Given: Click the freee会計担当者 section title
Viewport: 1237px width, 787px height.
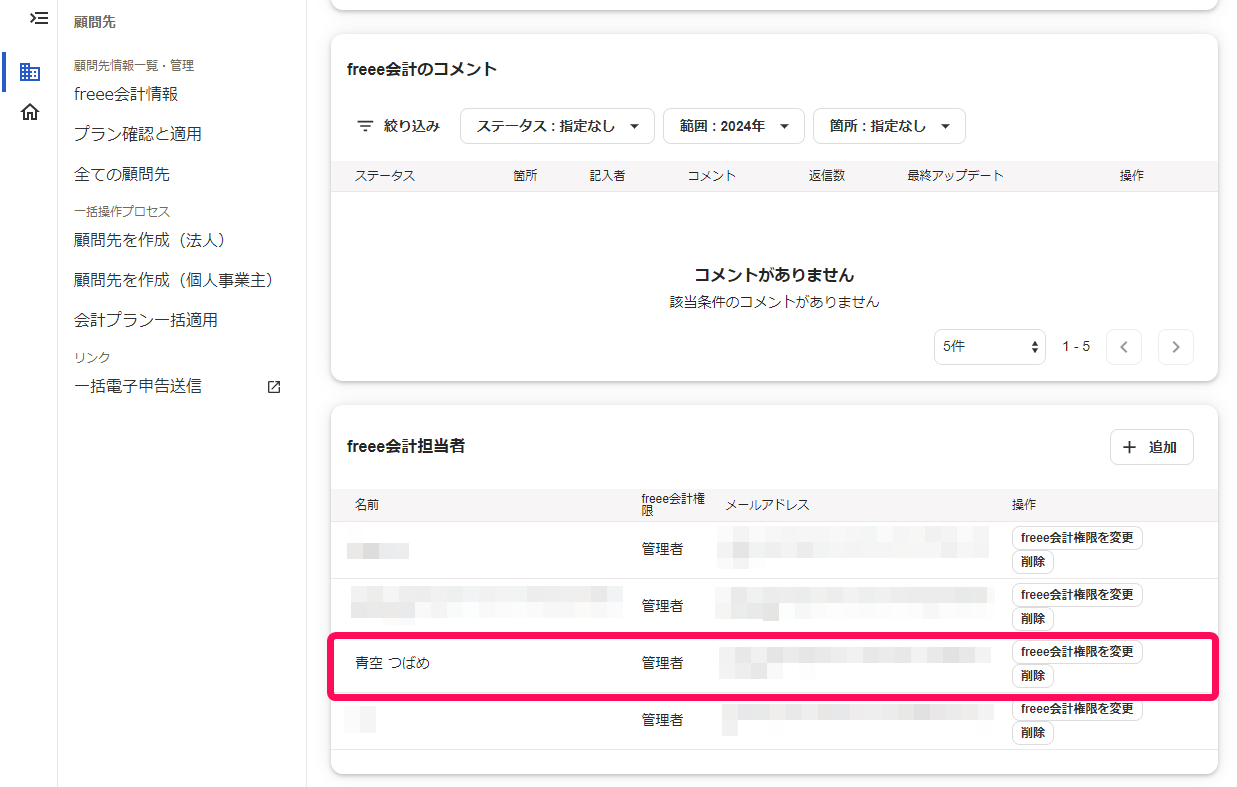Looking at the screenshot, I should point(406,447).
